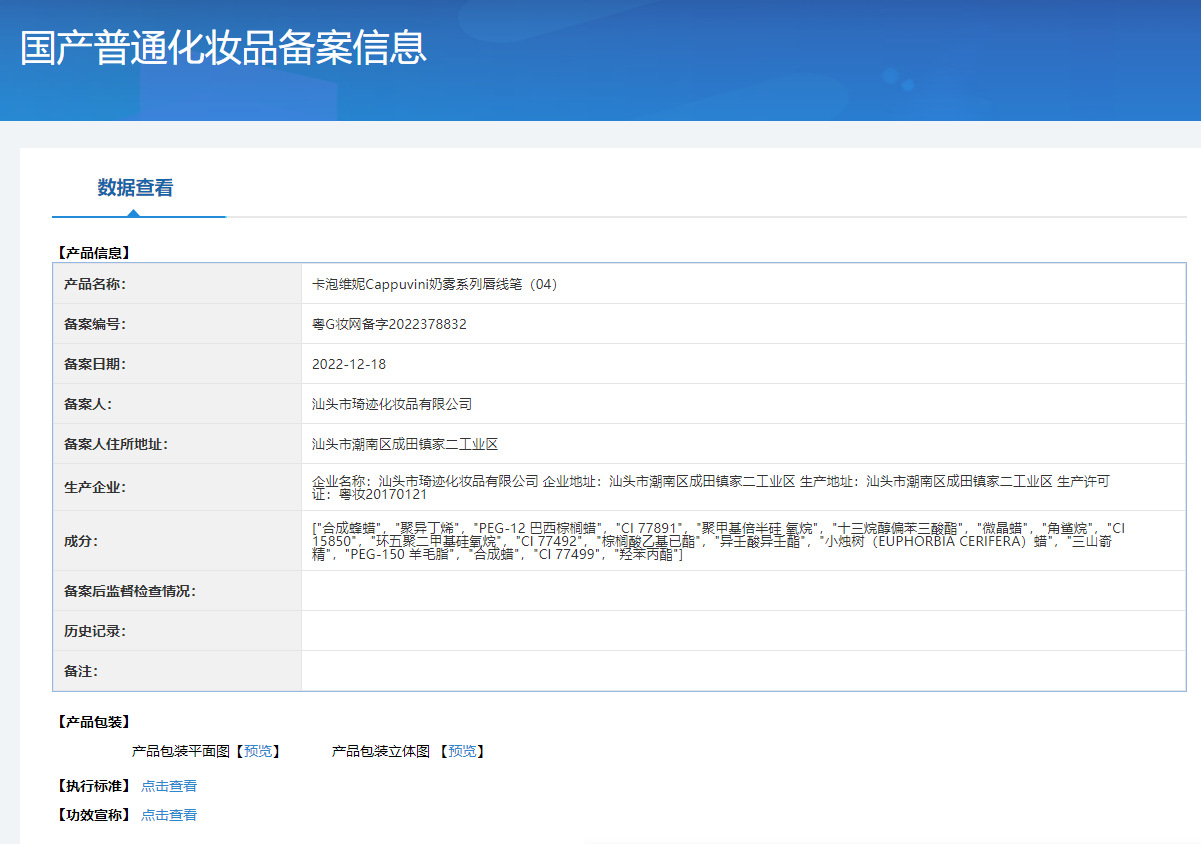Click the filing date 2022-12-18

click(x=349, y=364)
